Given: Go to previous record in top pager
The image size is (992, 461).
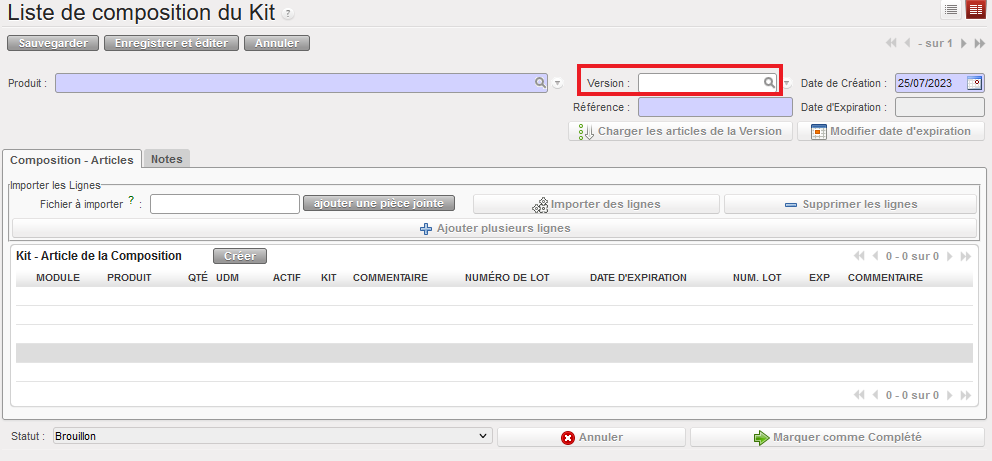Looking at the screenshot, I should pos(907,44).
